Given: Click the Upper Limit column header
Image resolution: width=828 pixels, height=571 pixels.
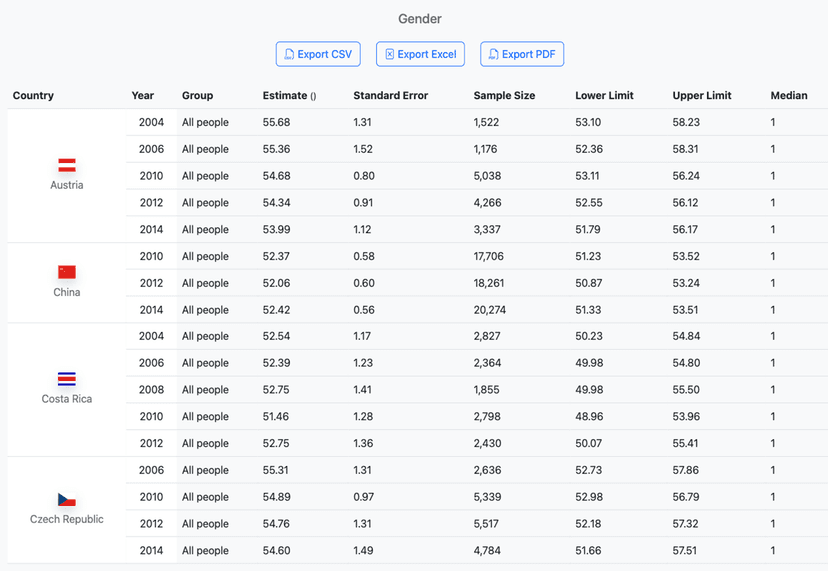Looking at the screenshot, I should tap(702, 96).
